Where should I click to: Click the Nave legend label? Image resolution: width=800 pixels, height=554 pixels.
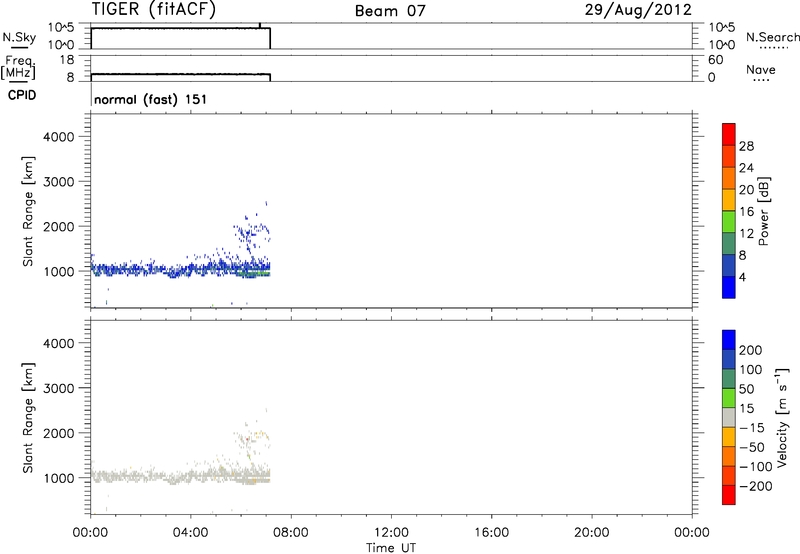[x=761, y=70]
